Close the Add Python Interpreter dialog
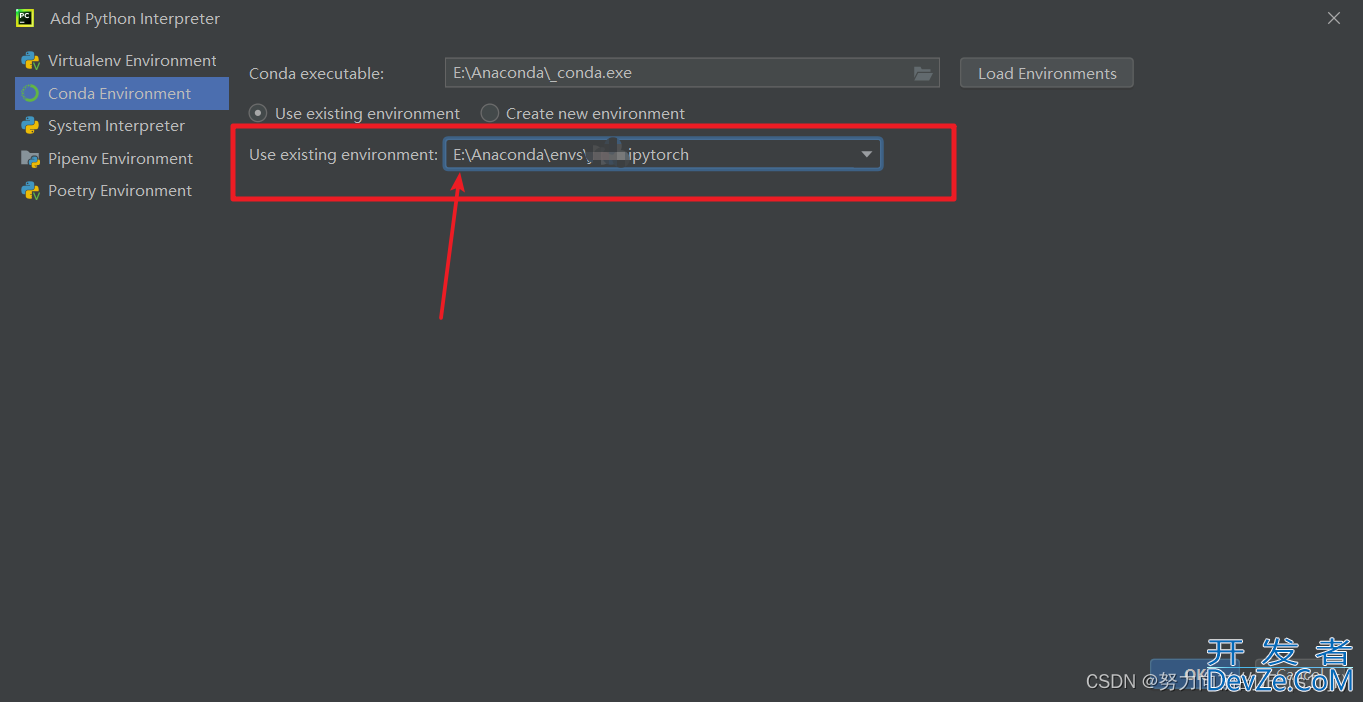Image resolution: width=1363 pixels, height=702 pixels. coord(1334,18)
